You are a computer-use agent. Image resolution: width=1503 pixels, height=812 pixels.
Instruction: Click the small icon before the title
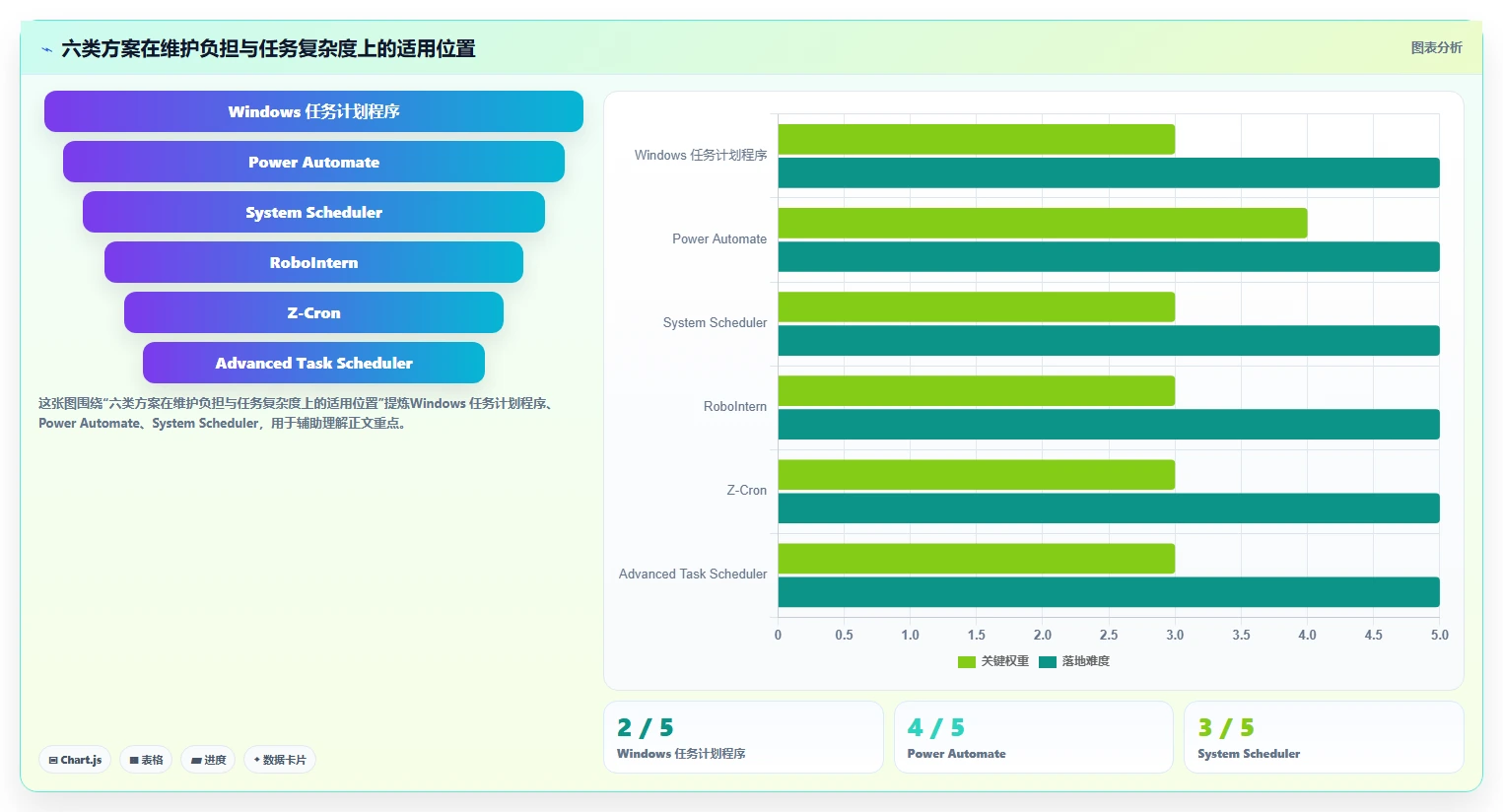coord(46,49)
